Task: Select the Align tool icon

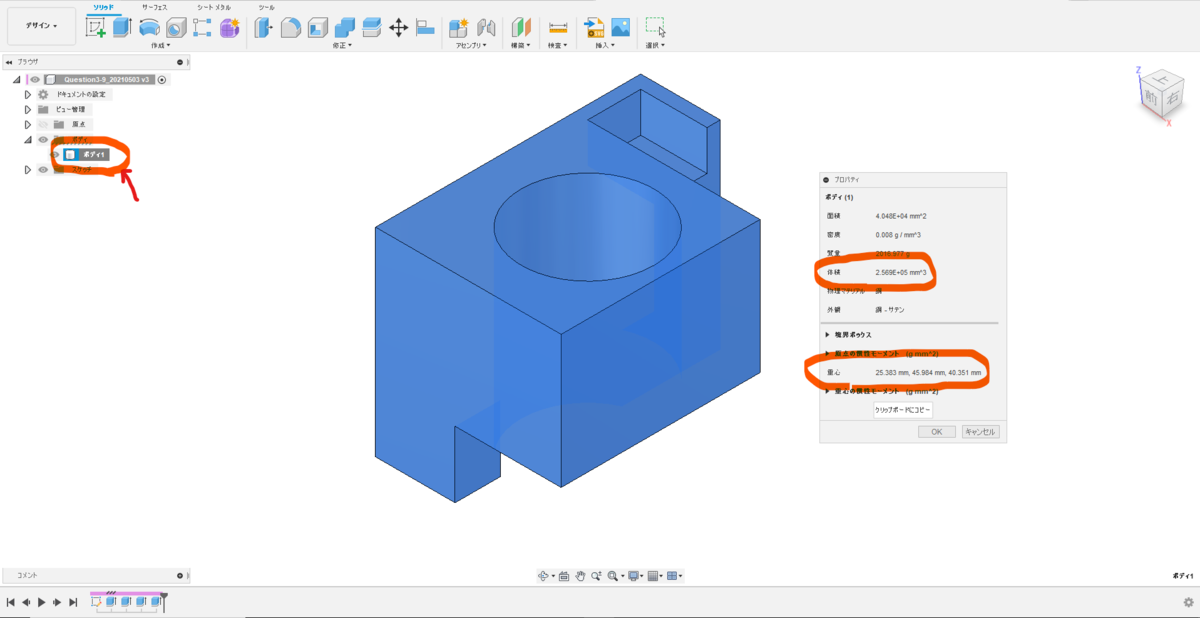Action: tap(425, 28)
